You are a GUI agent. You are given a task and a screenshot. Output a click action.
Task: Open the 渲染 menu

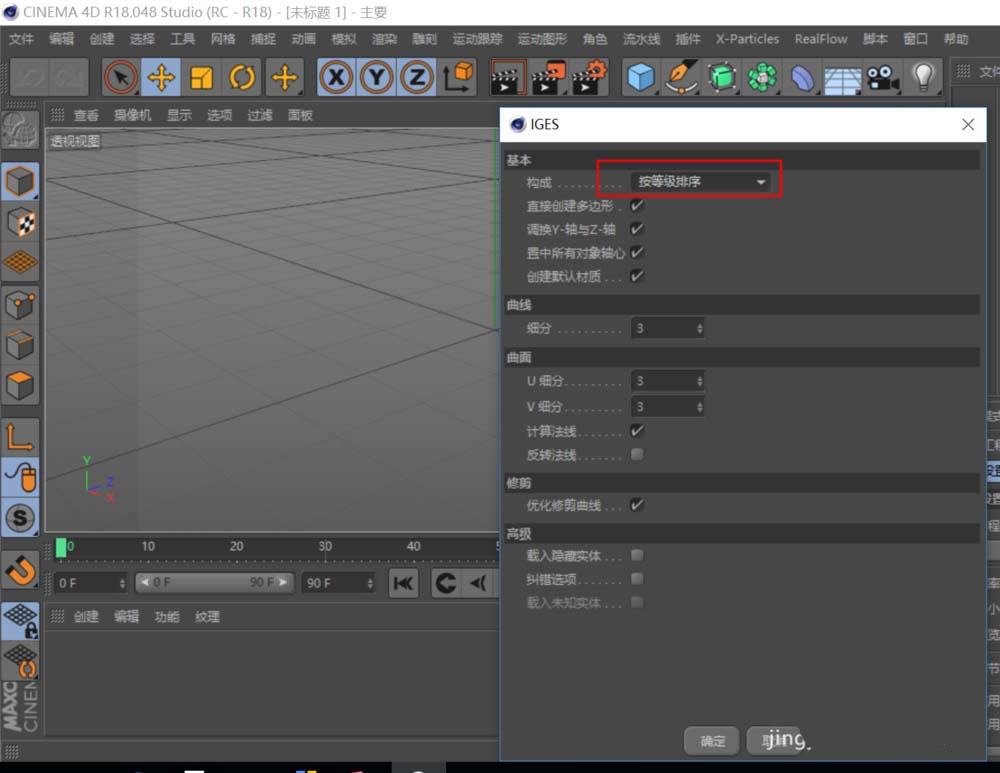click(x=383, y=39)
